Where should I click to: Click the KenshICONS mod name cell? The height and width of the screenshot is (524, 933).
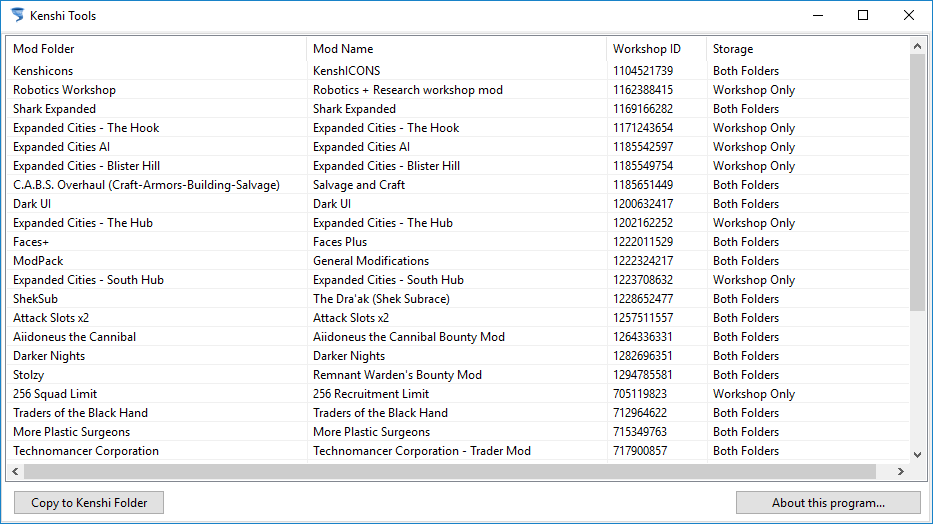(x=346, y=71)
